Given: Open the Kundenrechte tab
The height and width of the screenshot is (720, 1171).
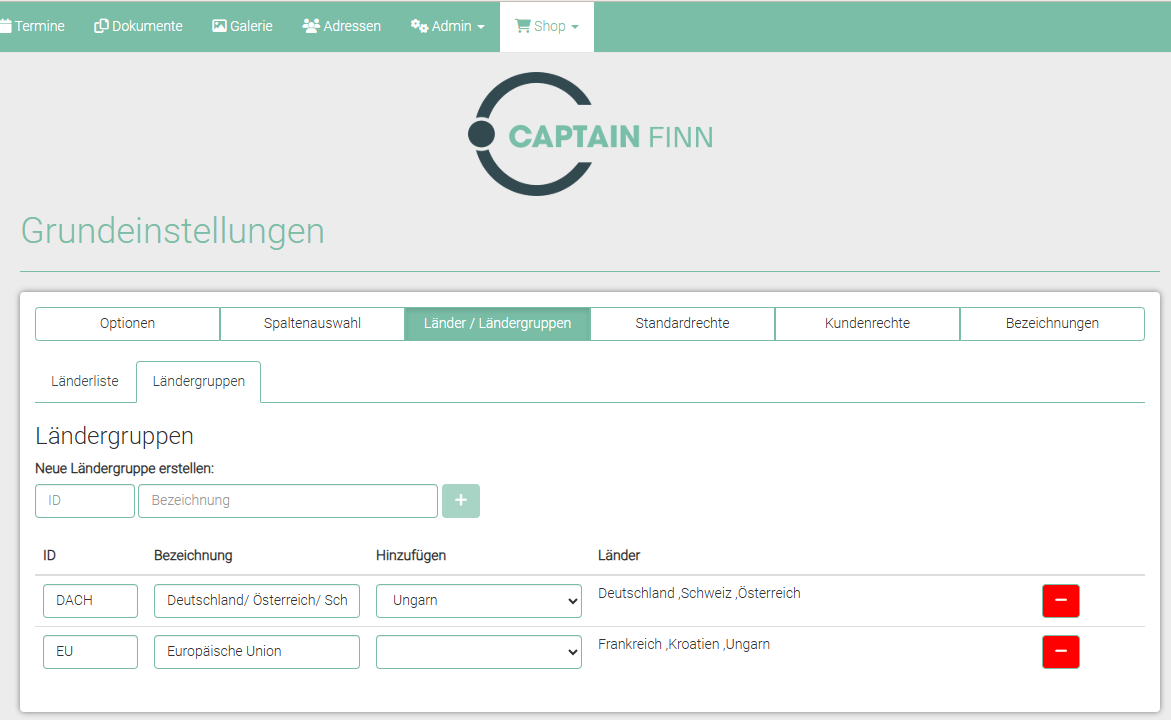Looking at the screenshot, I should (x=867, y=324).
